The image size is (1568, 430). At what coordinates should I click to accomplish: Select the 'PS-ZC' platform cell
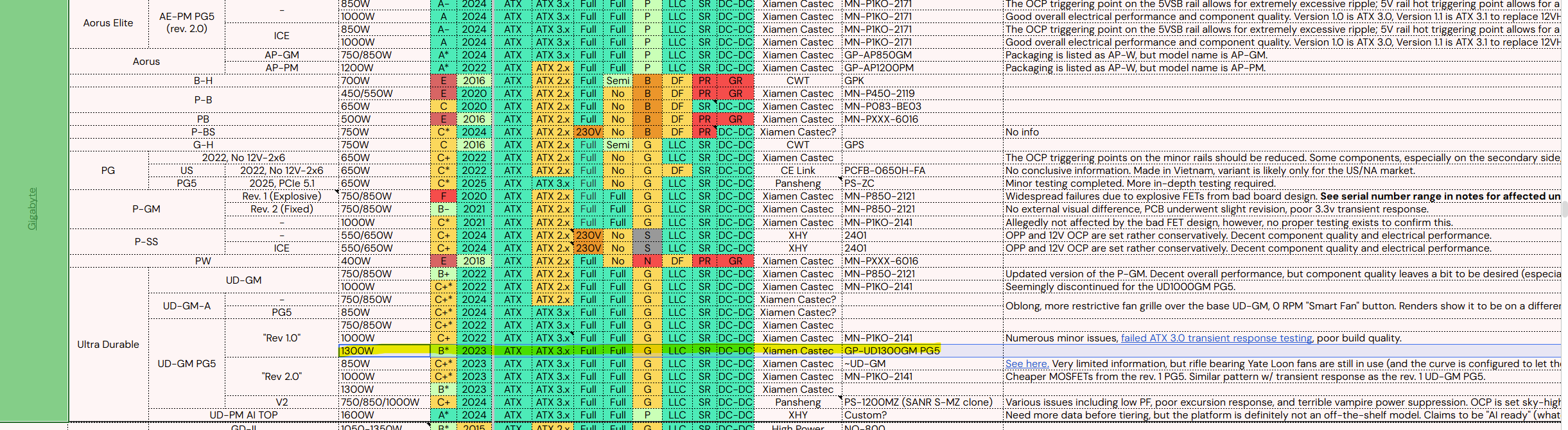click(x=922, y=184)
